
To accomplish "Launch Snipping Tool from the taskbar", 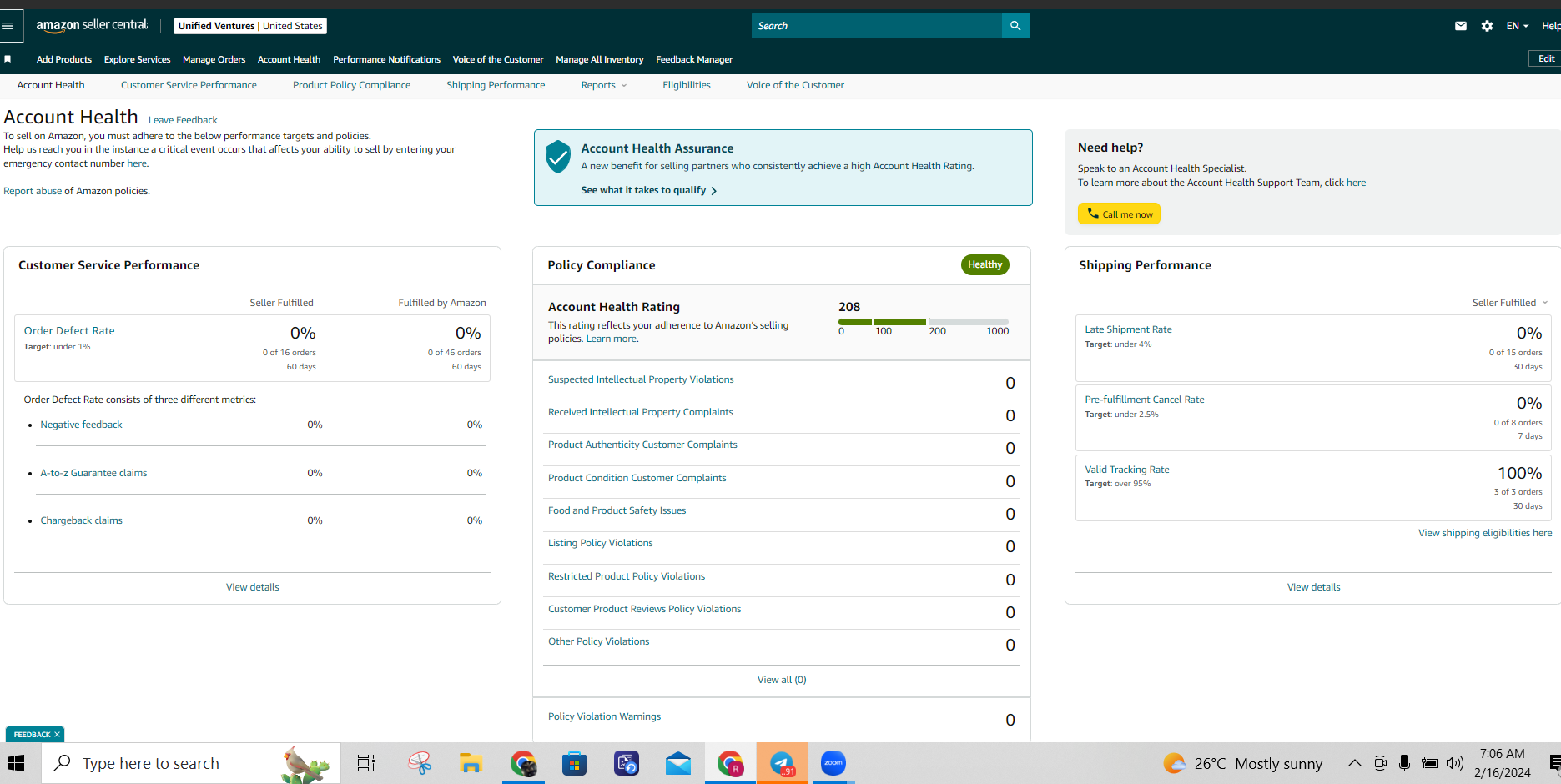I will coord(419,763).
